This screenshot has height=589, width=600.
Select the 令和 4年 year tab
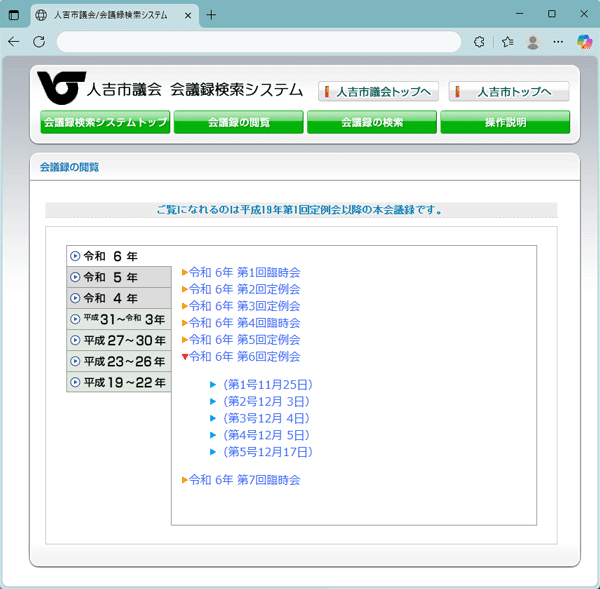click(x=119, y=298)
